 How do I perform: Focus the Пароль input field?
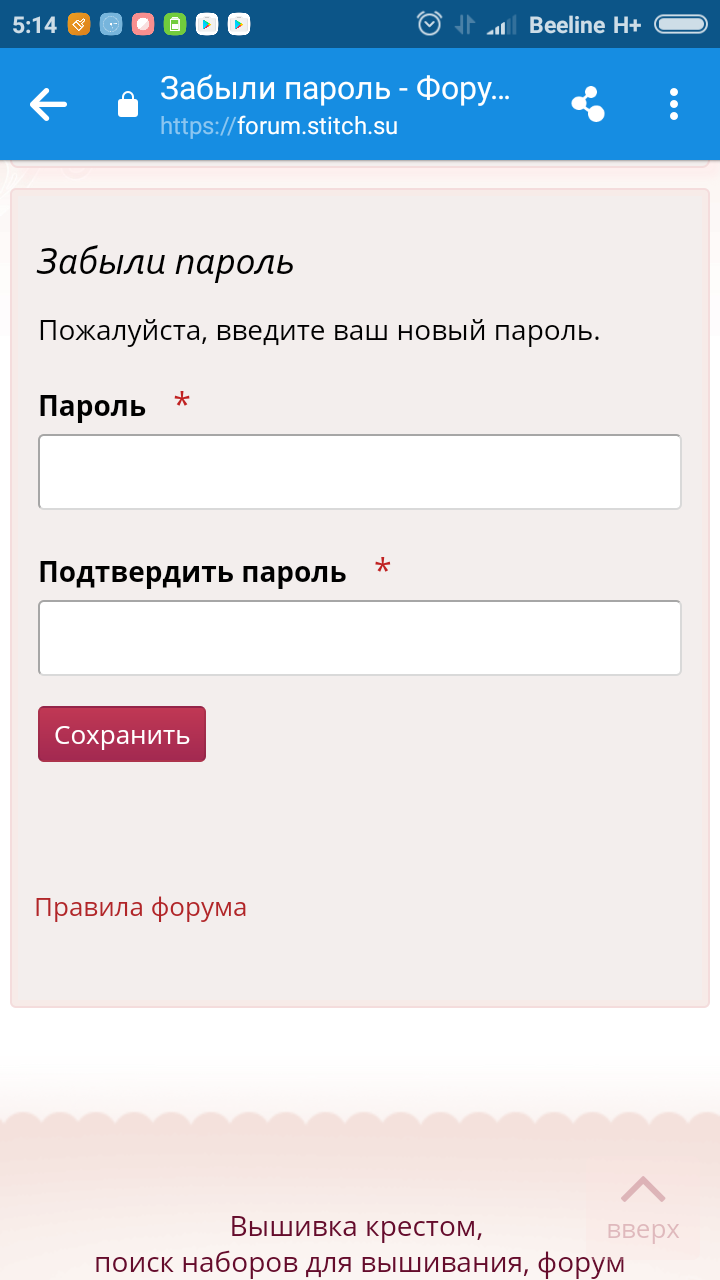(360, 472)
